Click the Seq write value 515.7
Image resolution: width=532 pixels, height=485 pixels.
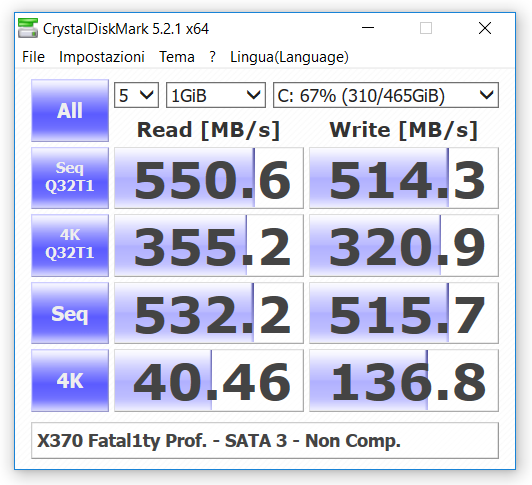(x=404, y=313)
